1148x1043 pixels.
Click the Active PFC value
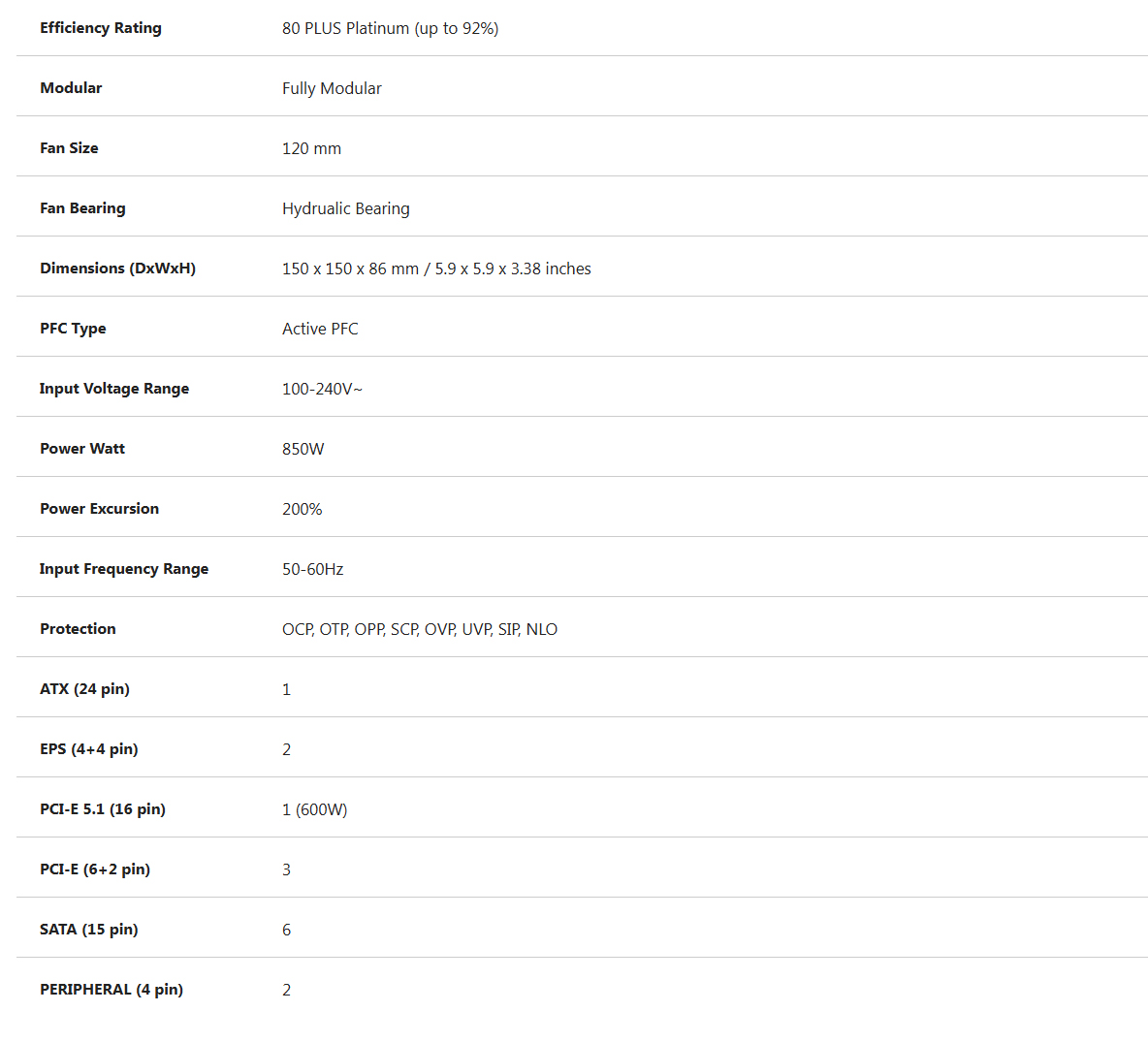tap(320, 329)
